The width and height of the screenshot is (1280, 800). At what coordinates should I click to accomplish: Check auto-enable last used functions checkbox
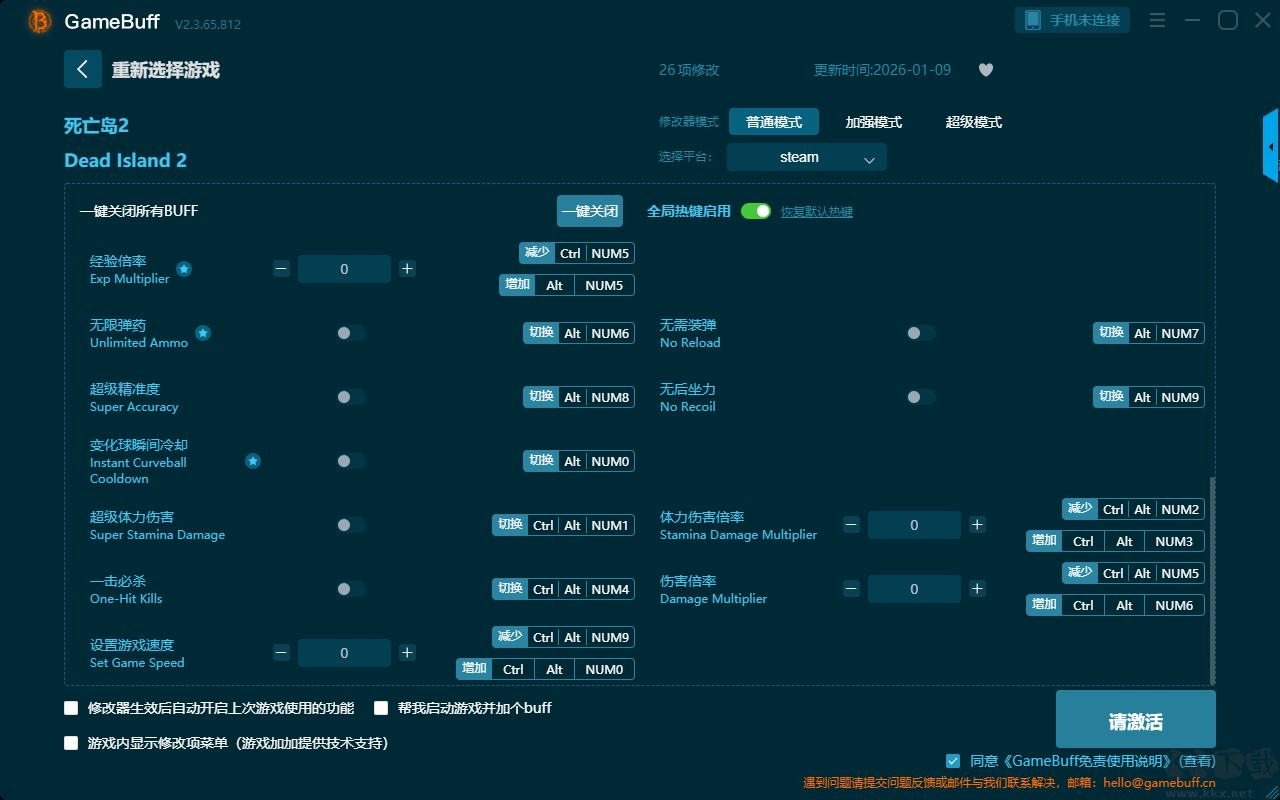click(x=71, y=708)
